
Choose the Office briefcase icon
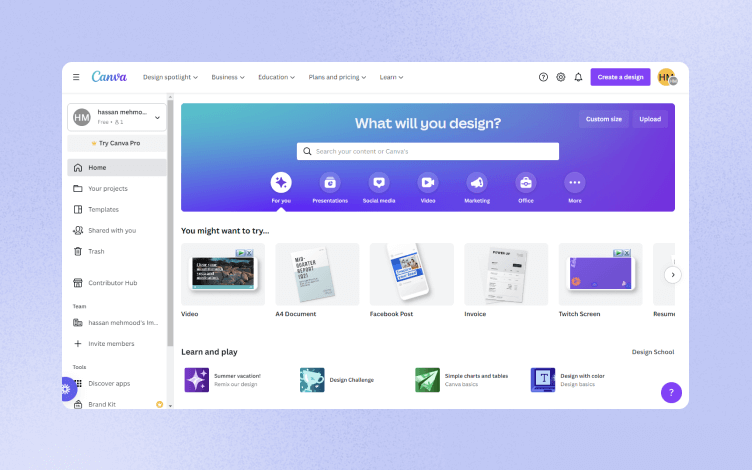click(x=526, y=182)
